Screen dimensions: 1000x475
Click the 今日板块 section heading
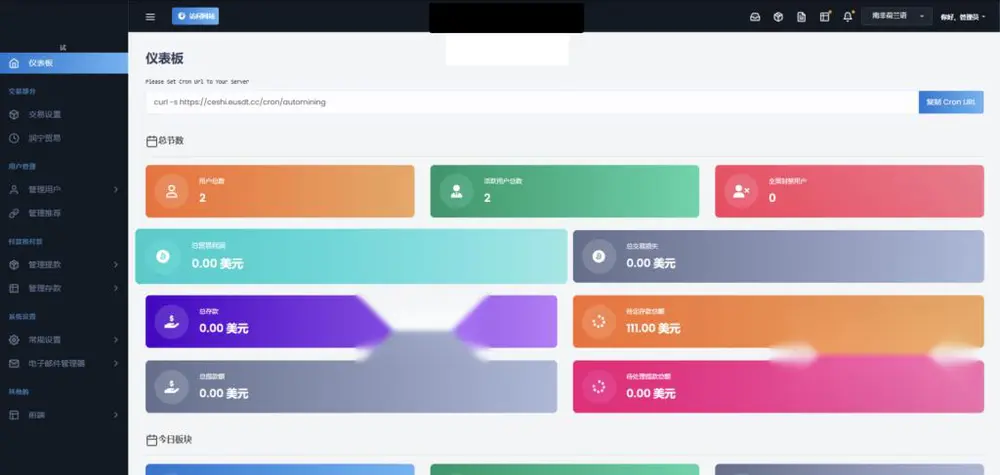point(175,440)
